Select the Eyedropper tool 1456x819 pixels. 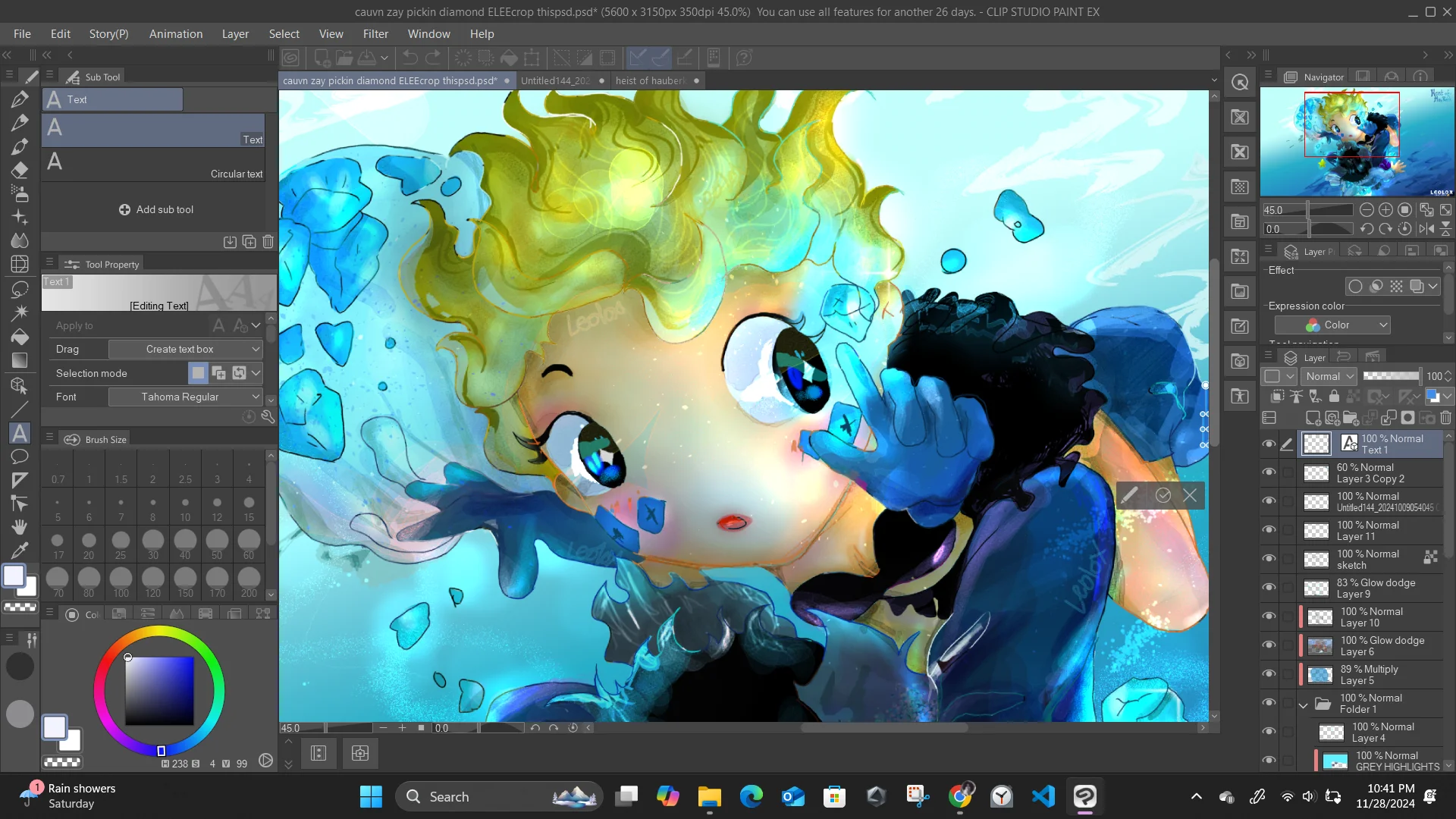(20, 550)
